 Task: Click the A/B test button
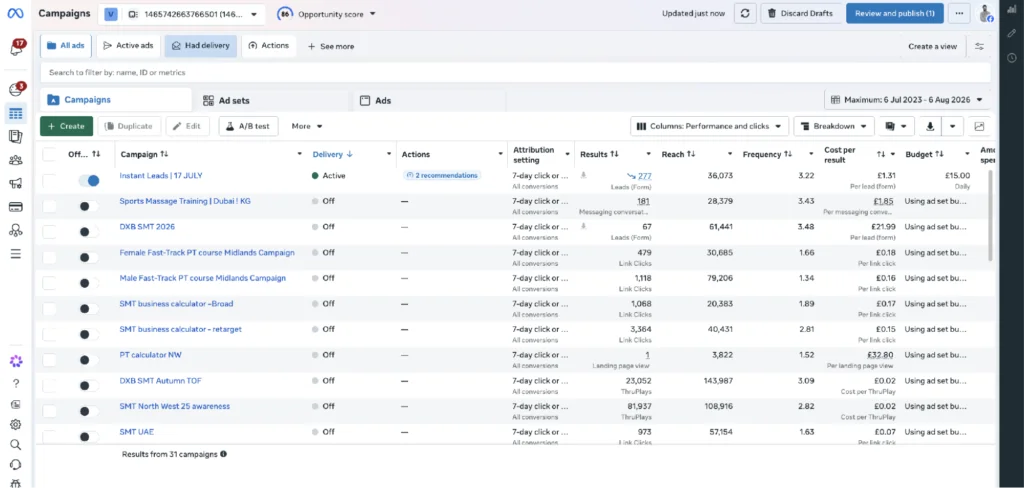pos(248,126)
